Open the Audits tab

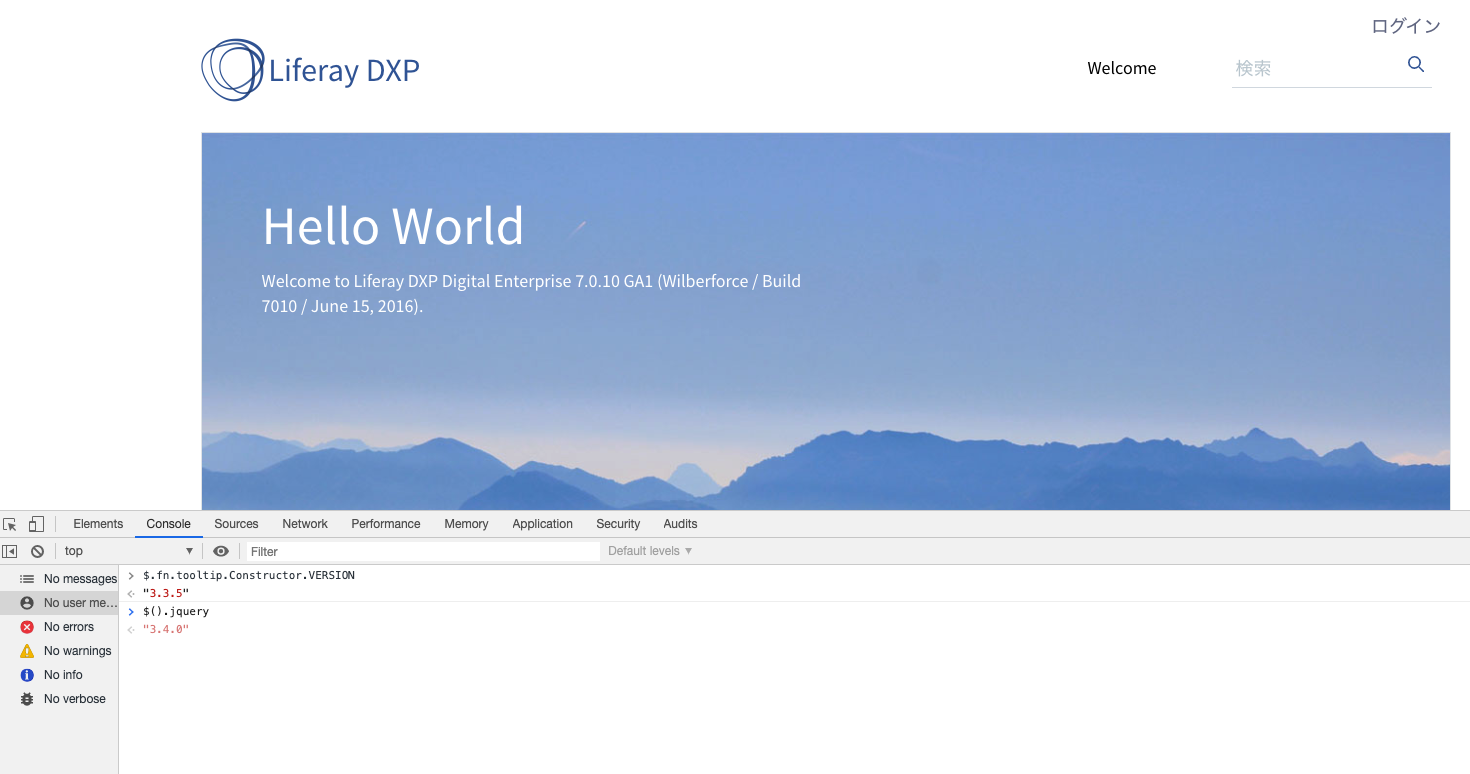[680, 524]
